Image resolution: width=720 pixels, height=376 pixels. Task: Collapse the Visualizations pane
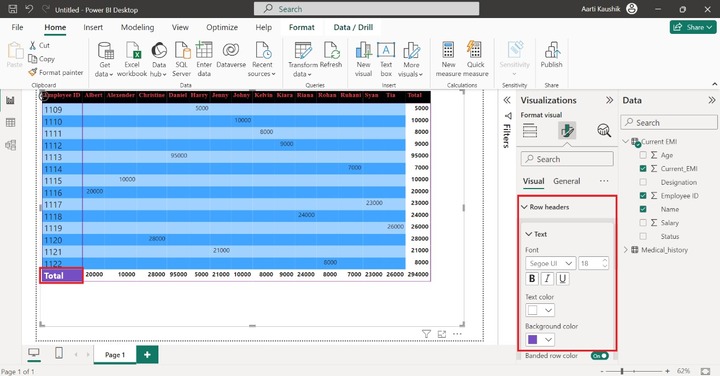[x=609, y=100]
